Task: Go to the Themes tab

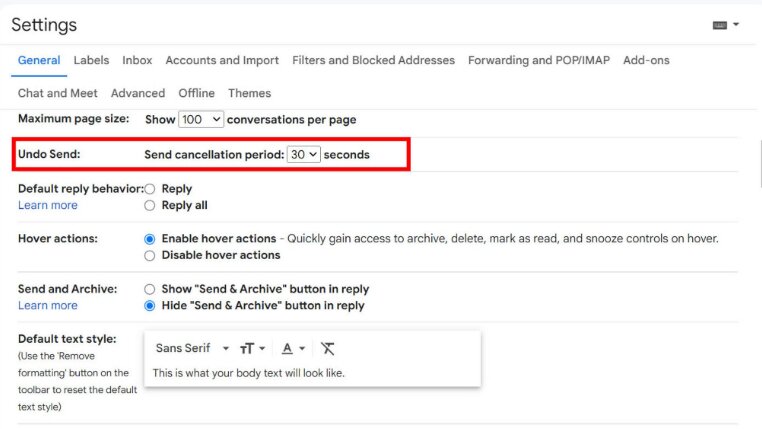Action: 250,93
